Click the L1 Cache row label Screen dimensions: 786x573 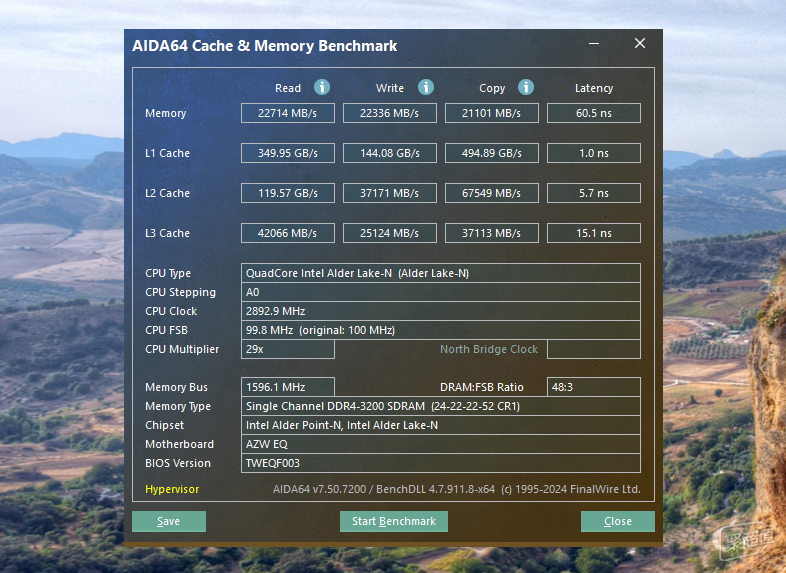pos(167,153)
